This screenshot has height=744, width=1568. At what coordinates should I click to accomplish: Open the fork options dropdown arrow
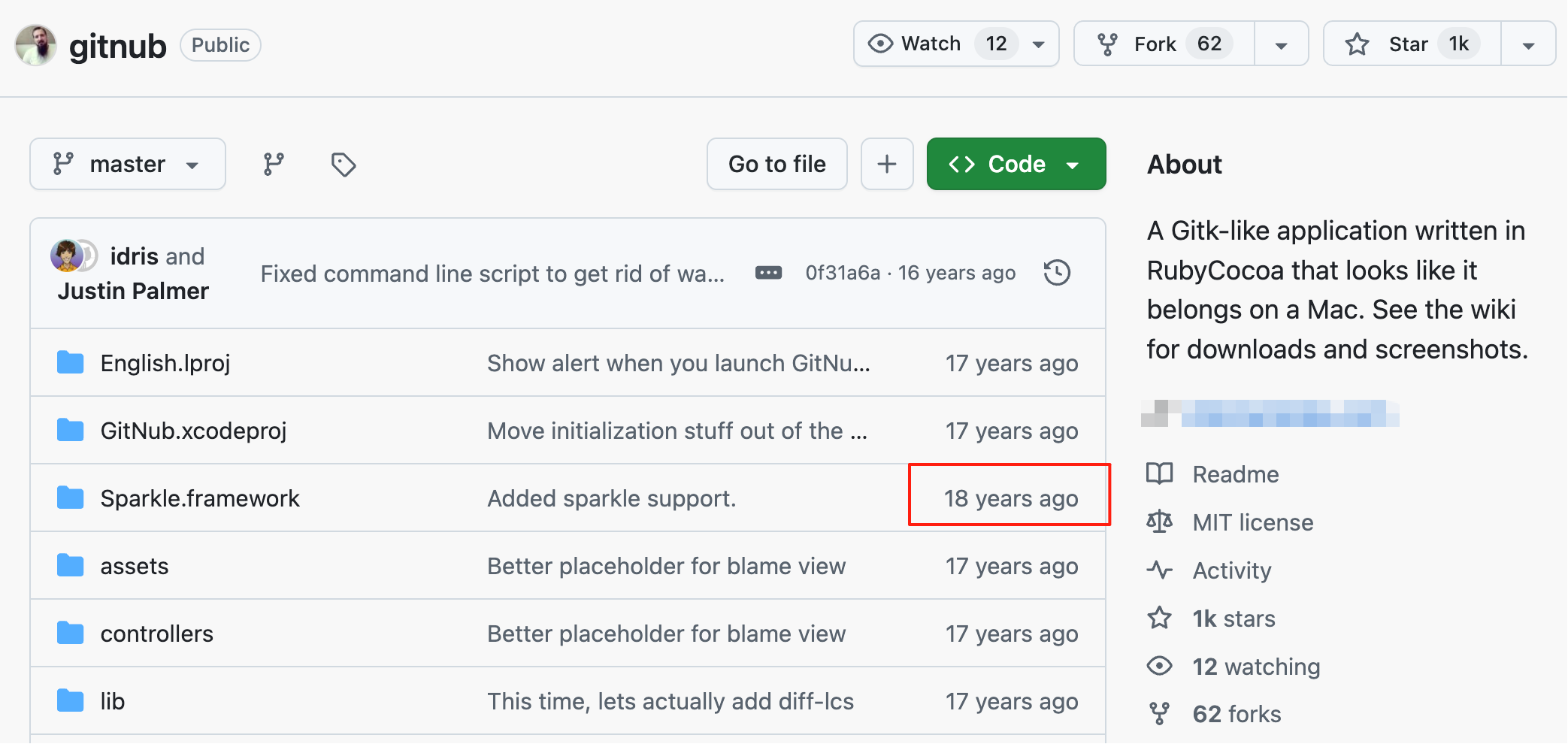click(1282, 45)
